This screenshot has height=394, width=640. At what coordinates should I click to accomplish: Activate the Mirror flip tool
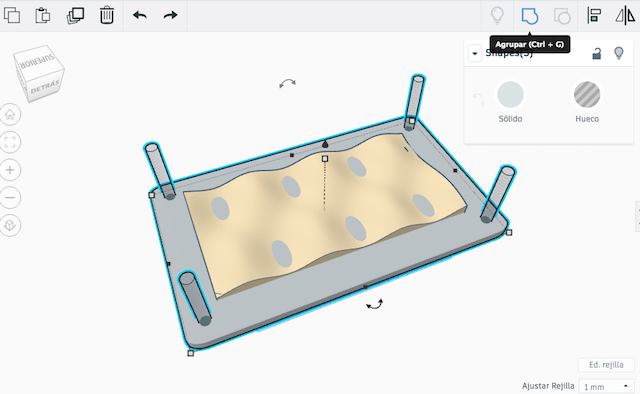[625, 16]
